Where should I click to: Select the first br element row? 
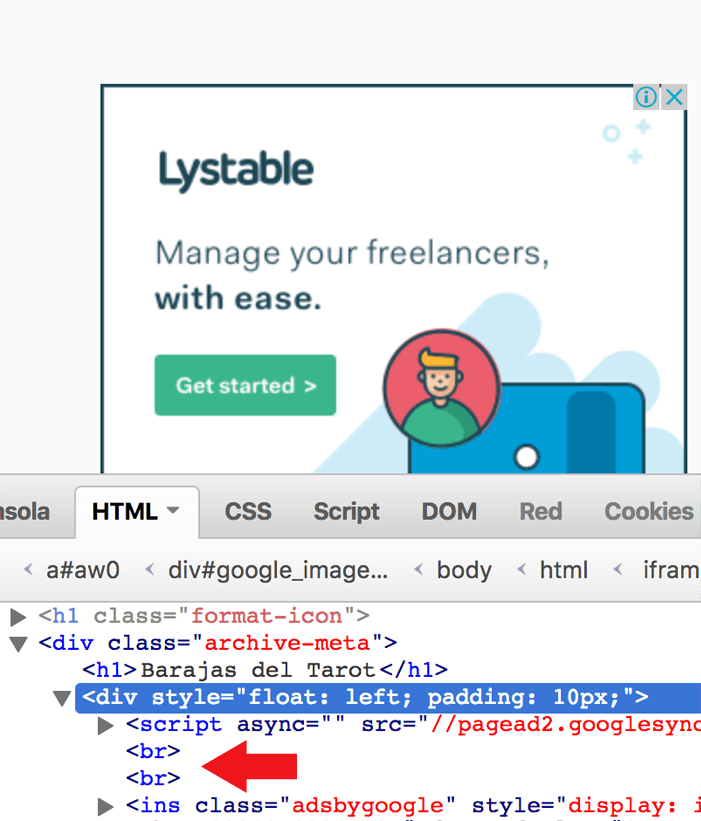coord(153,752)
